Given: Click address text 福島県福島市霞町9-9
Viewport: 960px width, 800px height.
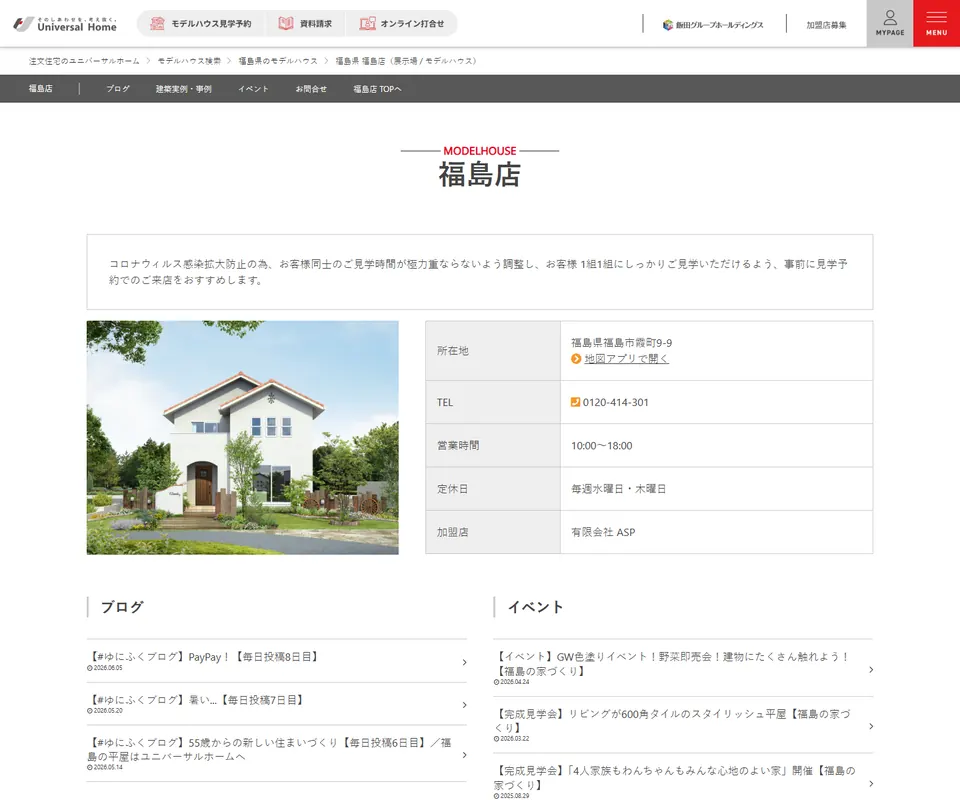Looking at the screenshot, I should click(x=621, y=343).
